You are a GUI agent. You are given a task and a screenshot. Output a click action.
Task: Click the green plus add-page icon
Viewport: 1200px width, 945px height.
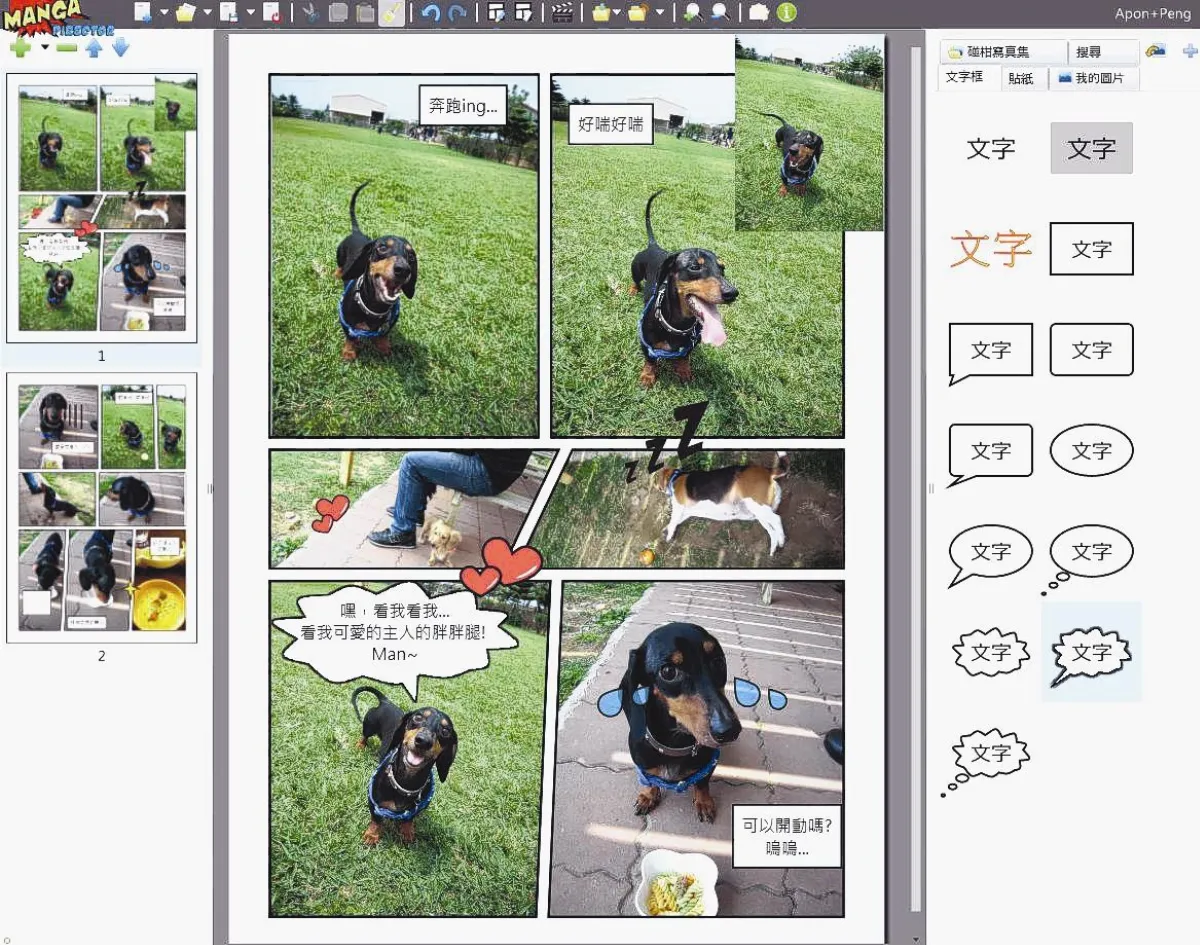point(20,48)
